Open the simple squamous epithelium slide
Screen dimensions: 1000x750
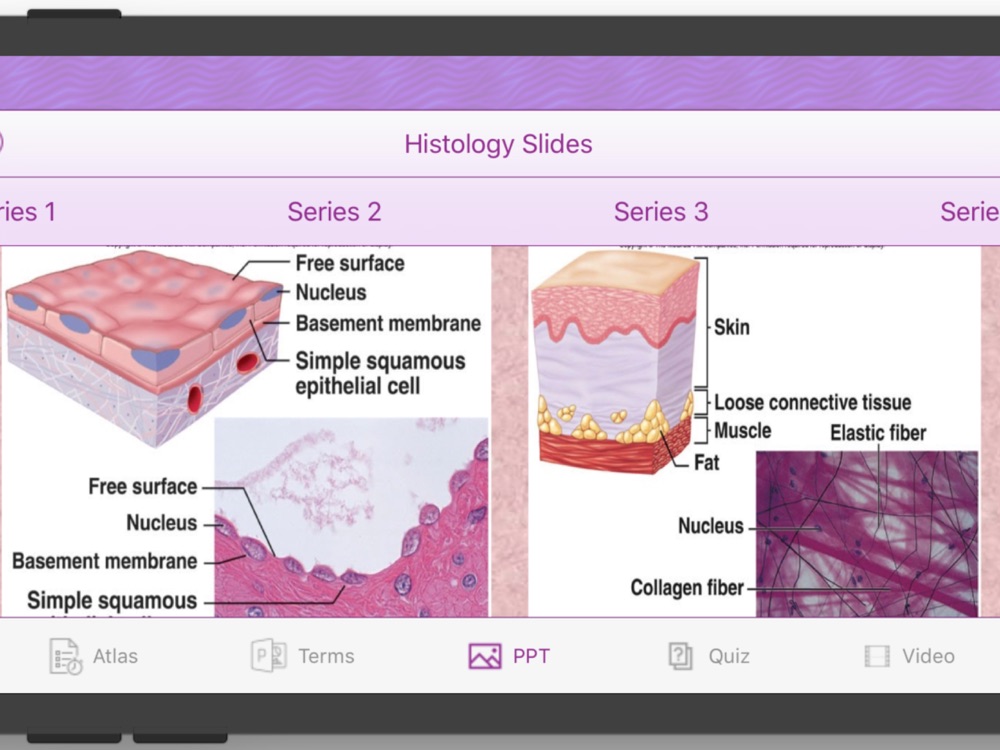click(x=246, y=432)
